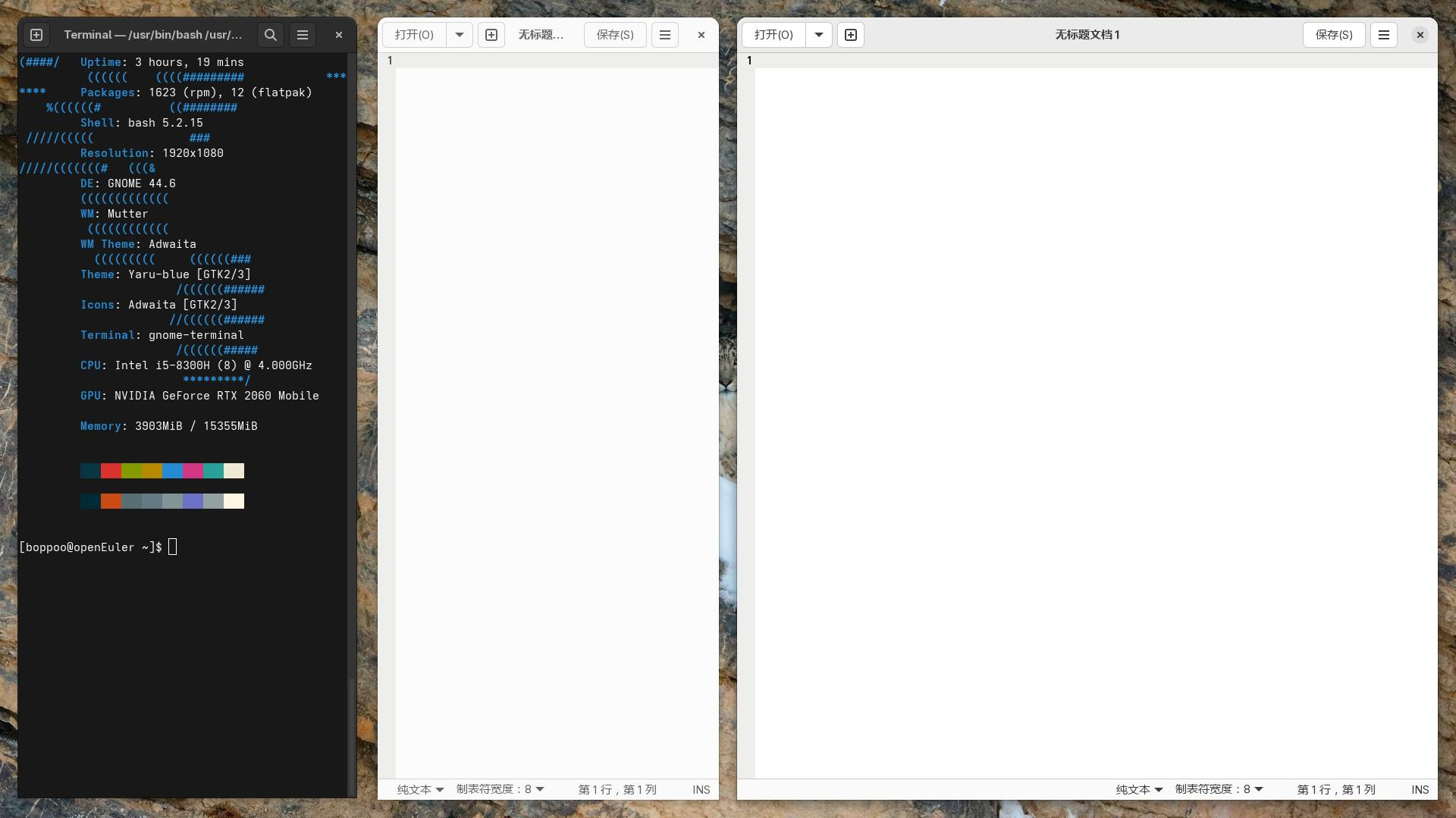Screen dimensions: 1456x818
Task: Expand recent files arrow in the narrow gedit window
Action: click(x=460, y=35)
